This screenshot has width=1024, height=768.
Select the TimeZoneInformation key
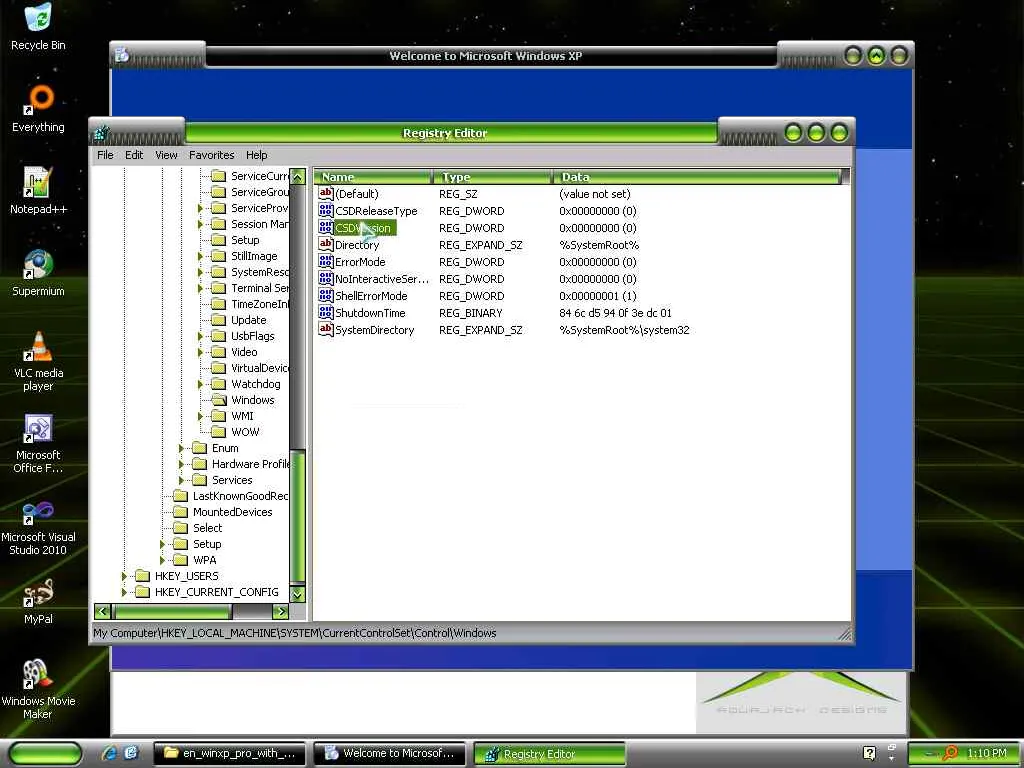pos(259,304)
